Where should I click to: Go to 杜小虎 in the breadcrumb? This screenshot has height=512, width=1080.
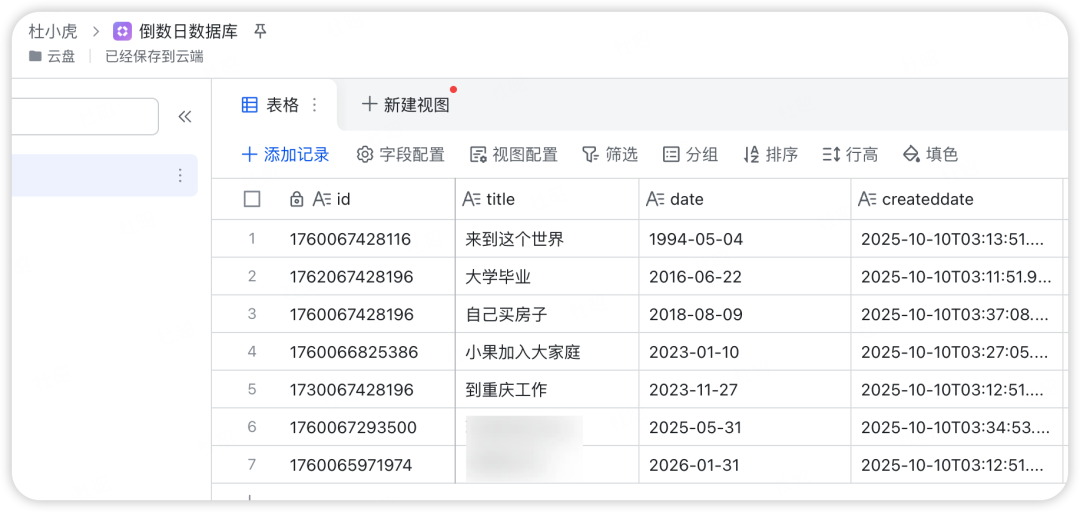tap(53, 32)
